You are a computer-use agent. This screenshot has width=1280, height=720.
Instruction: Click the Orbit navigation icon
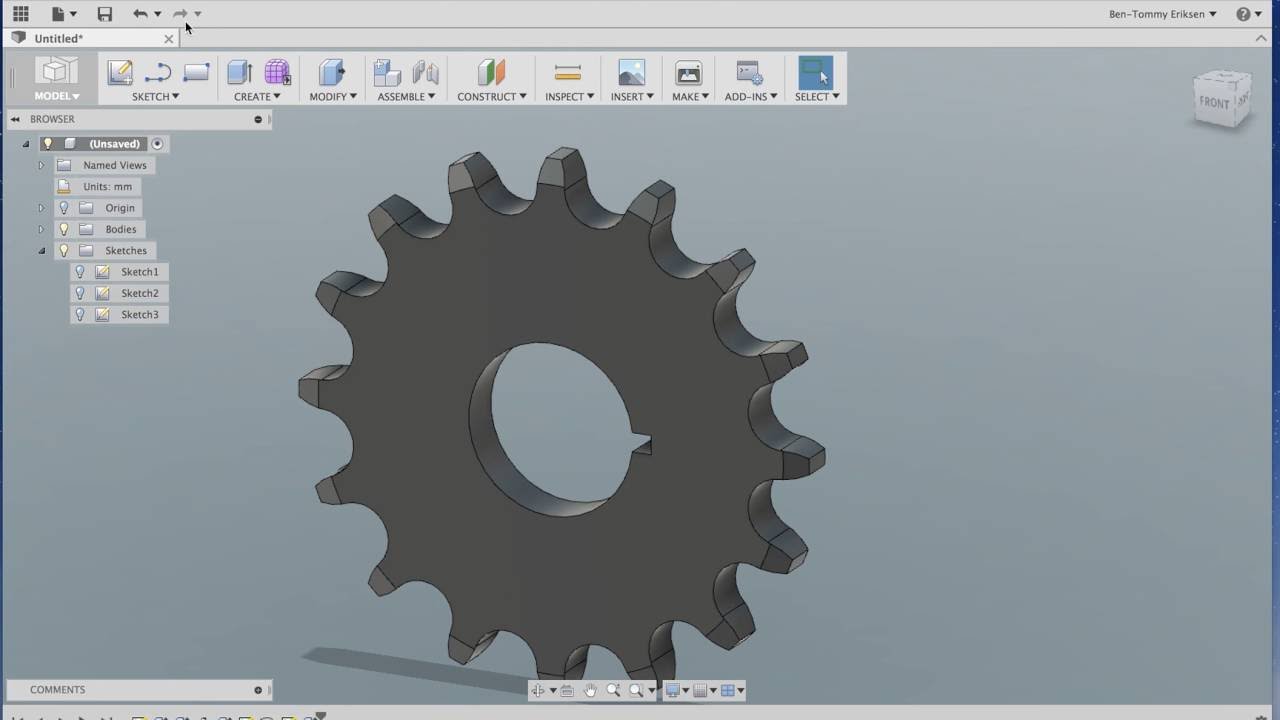pos(538,690)
